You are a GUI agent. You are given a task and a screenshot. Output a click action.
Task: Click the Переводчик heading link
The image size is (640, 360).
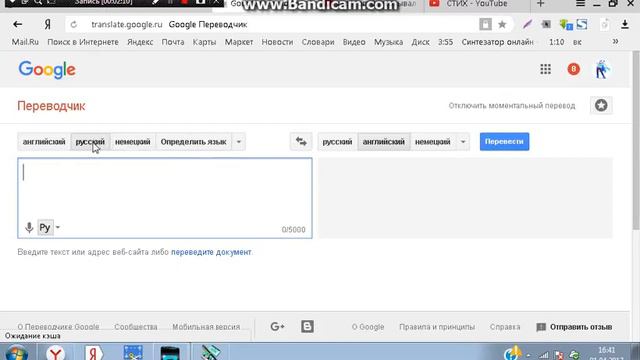[51, 106]
